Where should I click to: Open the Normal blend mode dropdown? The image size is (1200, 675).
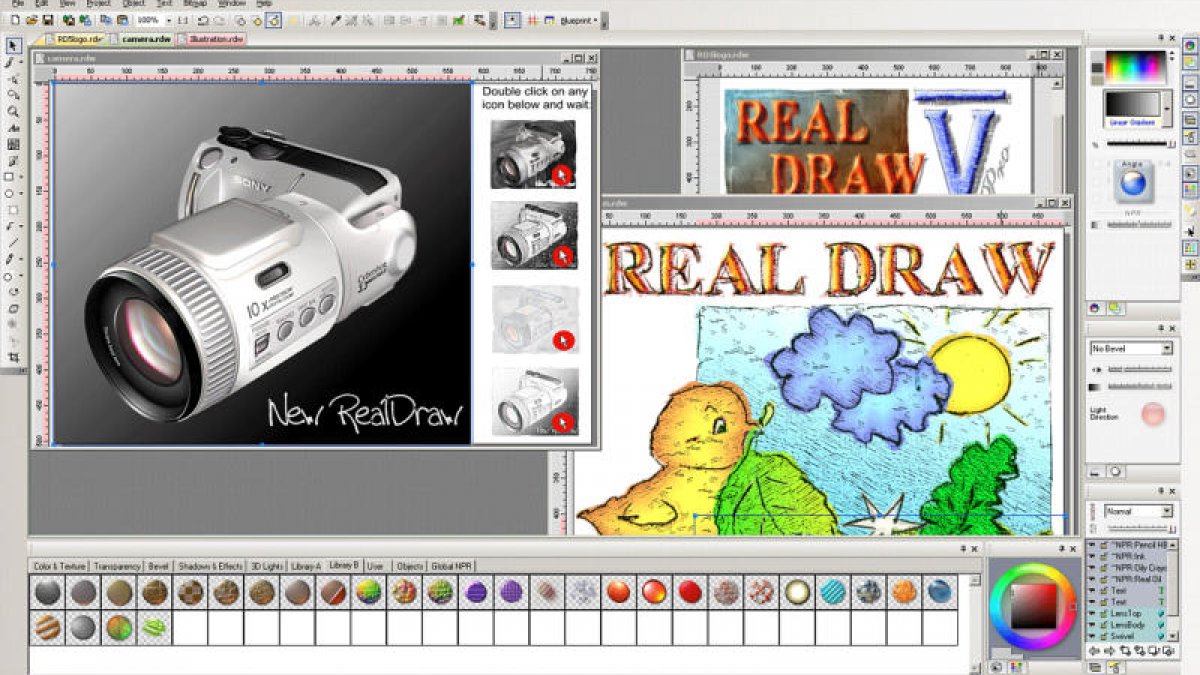pos(1138,511)
